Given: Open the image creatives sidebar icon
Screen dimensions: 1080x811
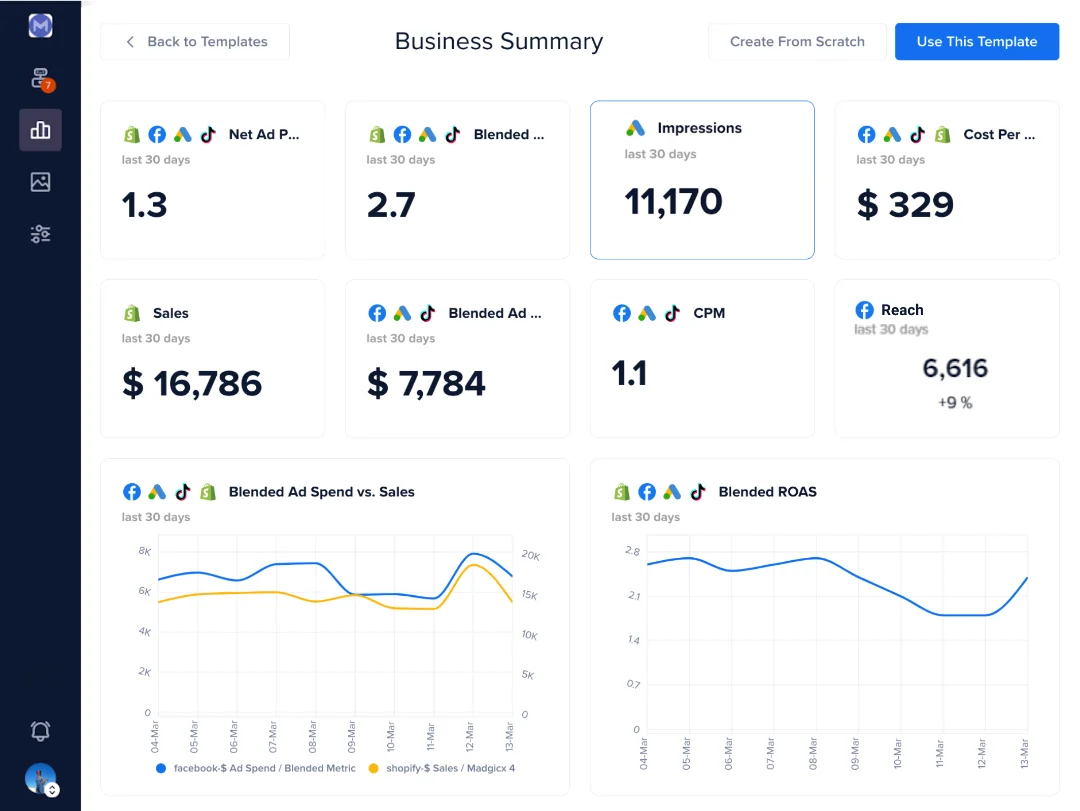Looking at the screenshot, I should point(41,182).
